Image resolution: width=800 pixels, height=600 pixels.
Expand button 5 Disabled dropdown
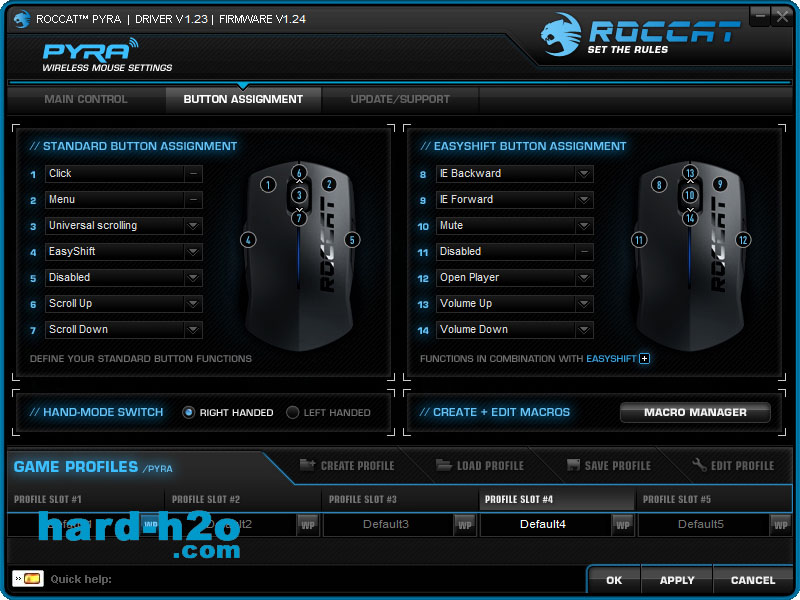(193, 278)
